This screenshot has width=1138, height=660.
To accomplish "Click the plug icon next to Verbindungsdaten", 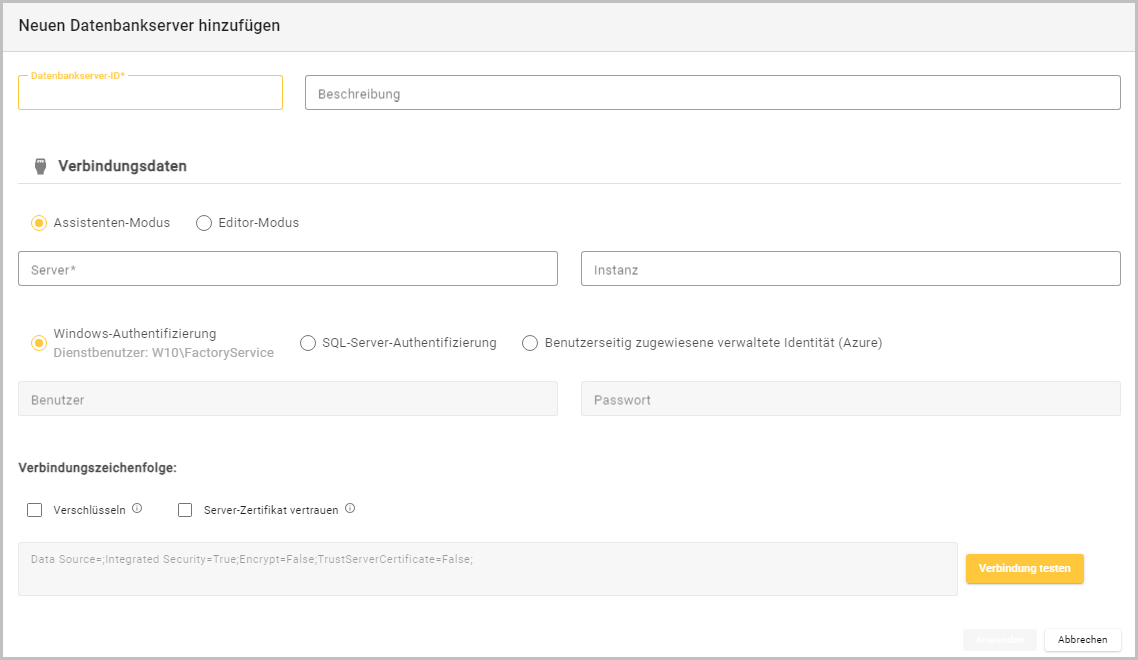I will click(40, 166).
